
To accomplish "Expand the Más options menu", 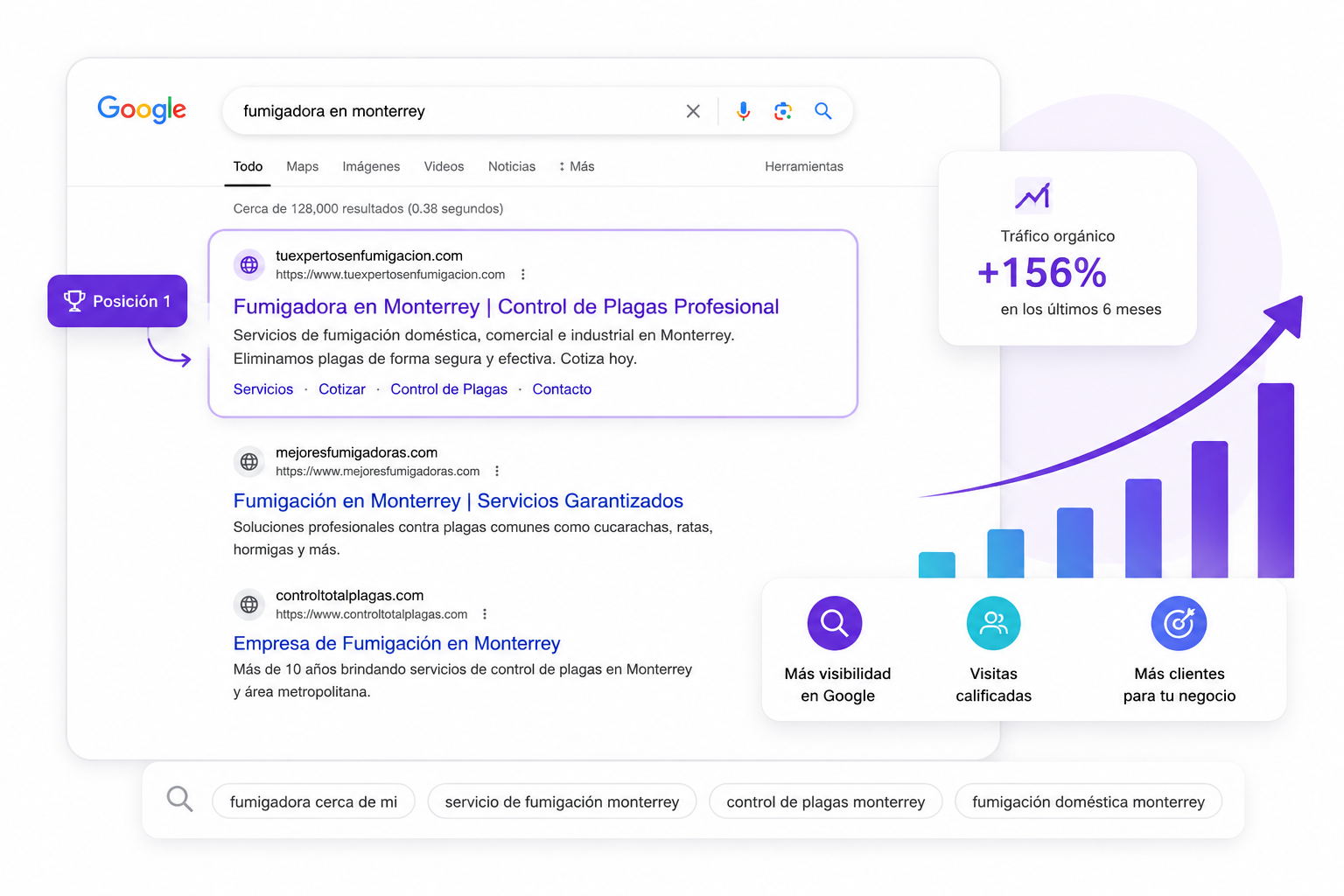I will (x=577, y=166).
